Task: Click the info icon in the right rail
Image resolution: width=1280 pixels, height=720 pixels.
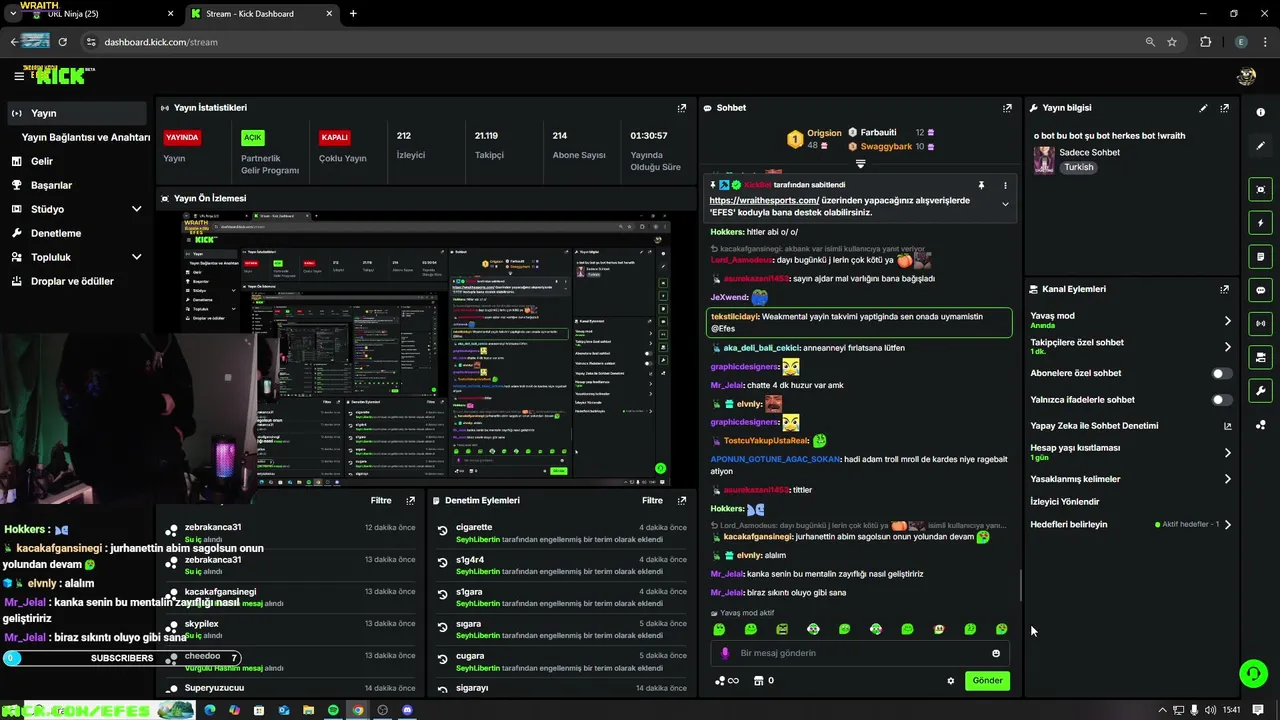Action: (x=1261, y=112)
